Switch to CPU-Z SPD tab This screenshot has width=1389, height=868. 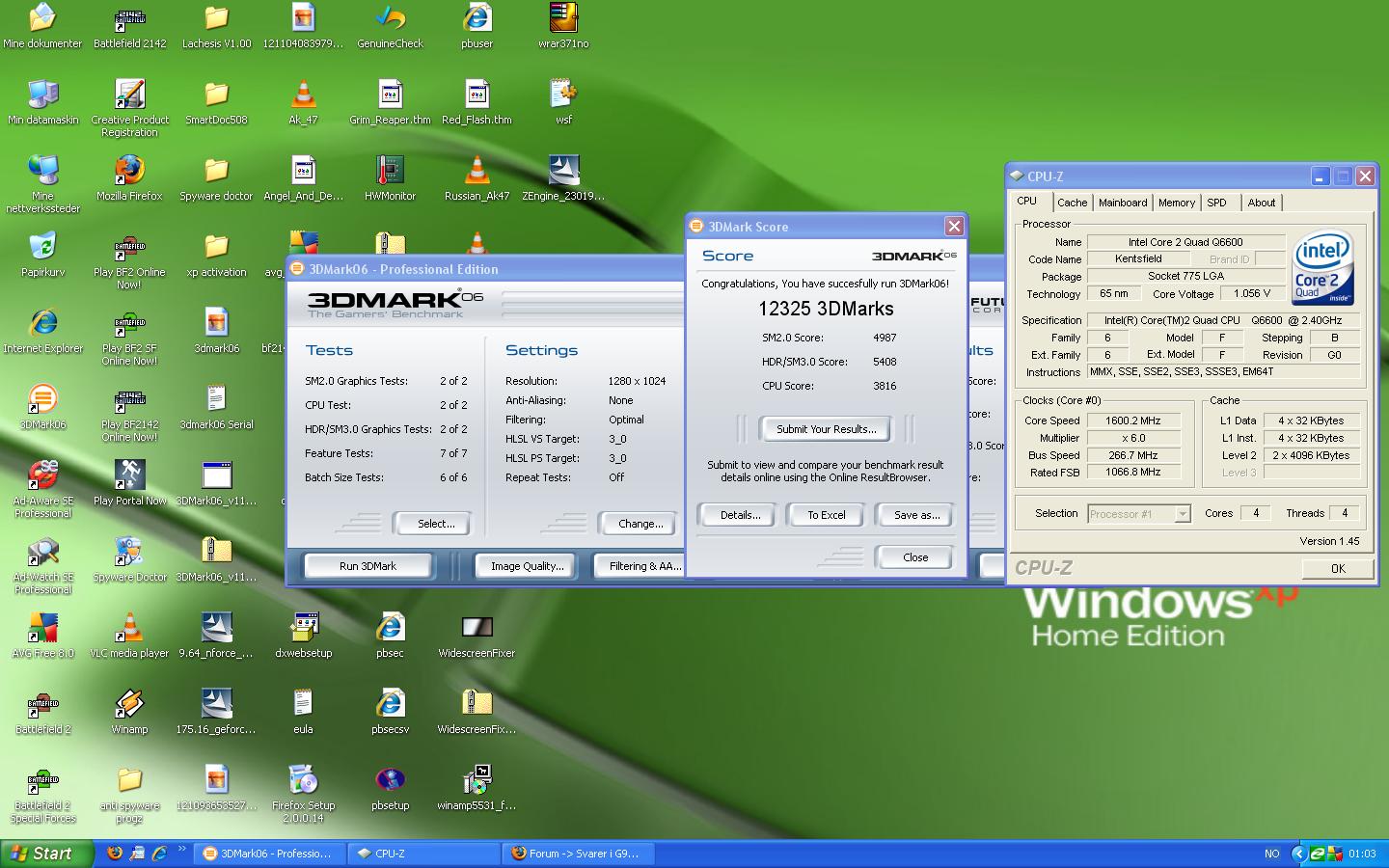1217,203
